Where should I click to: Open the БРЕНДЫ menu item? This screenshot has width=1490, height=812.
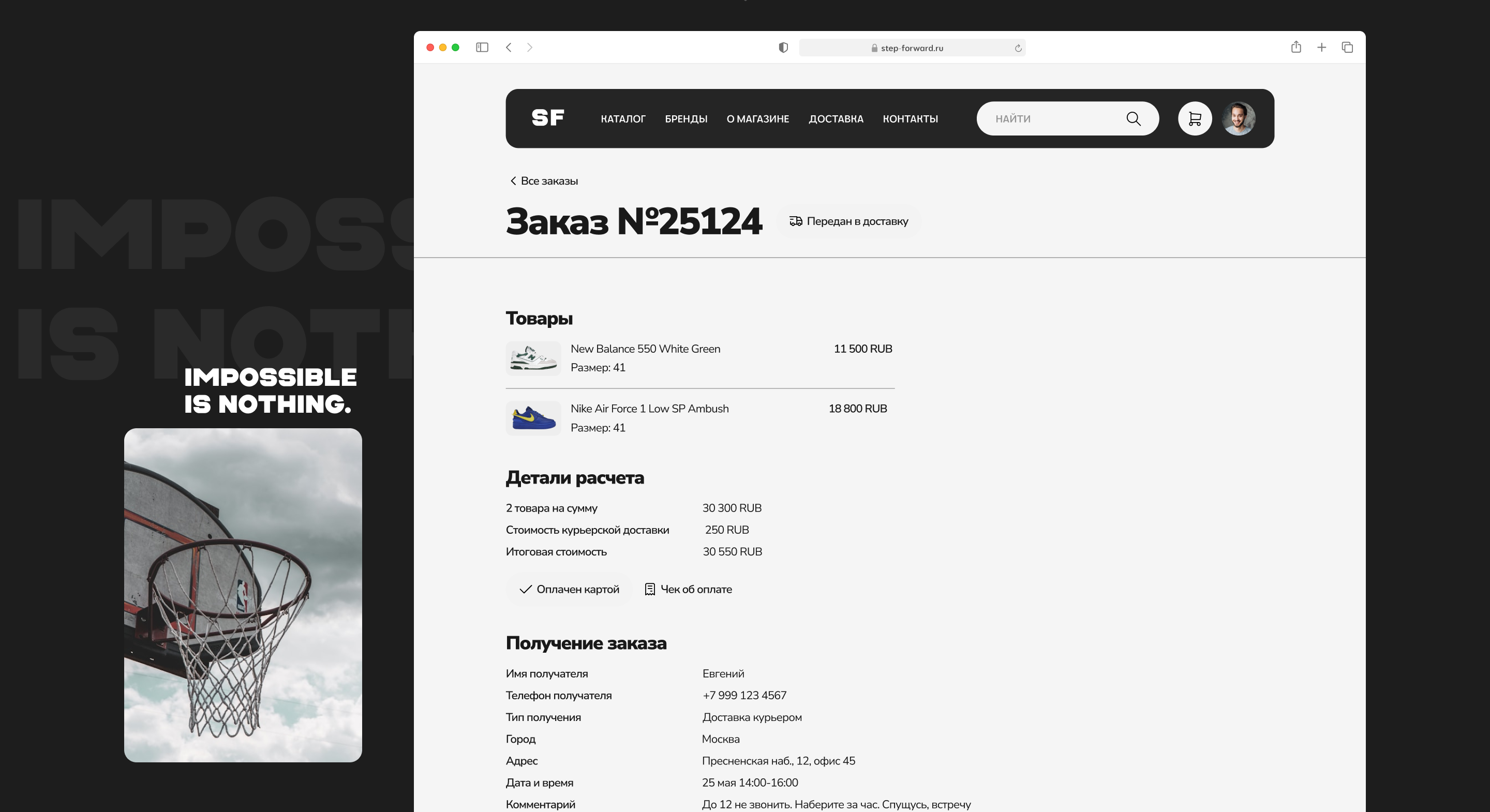[x=686, y=119]
